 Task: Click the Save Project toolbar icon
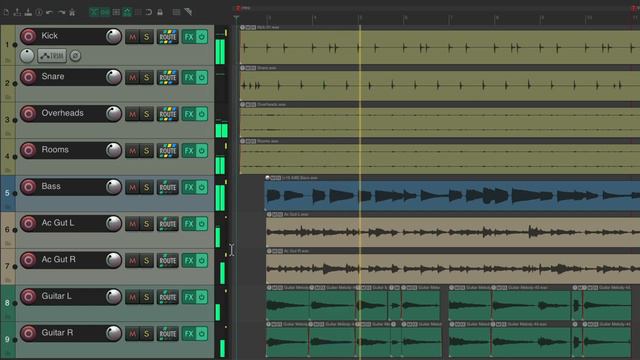[x=28, y=12]
